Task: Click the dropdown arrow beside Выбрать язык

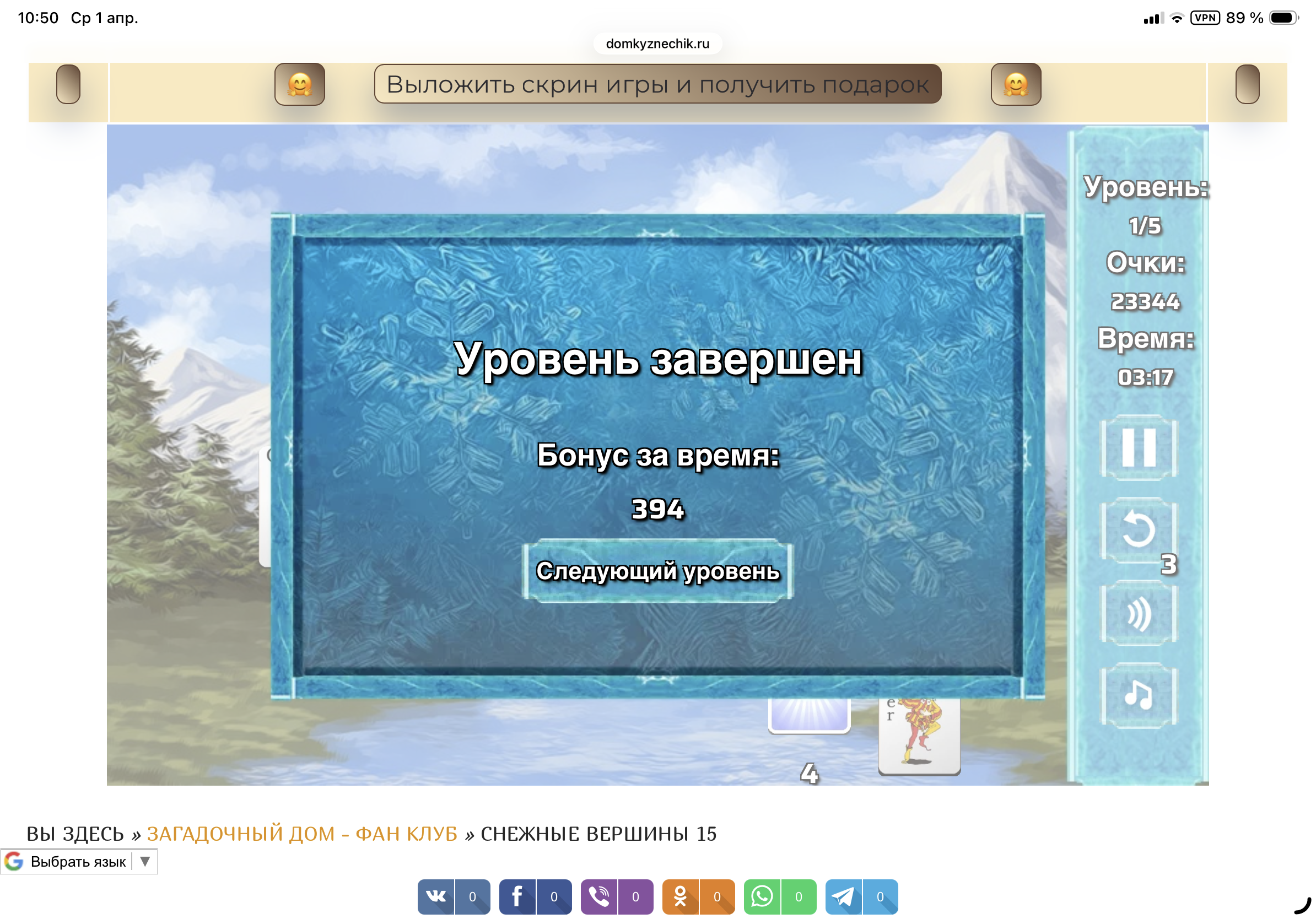Action: (x=145, y=862)
